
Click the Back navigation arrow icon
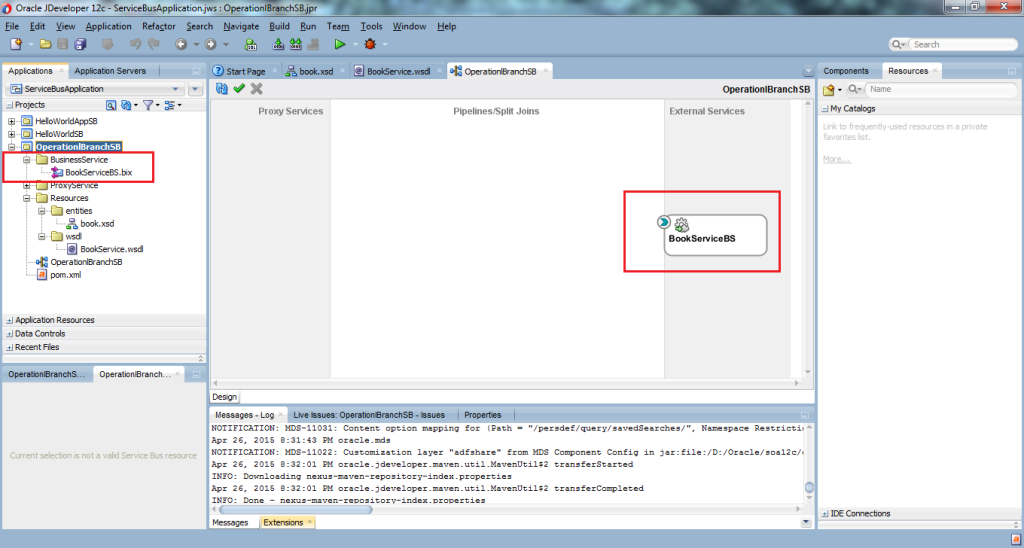click(181, 44)
